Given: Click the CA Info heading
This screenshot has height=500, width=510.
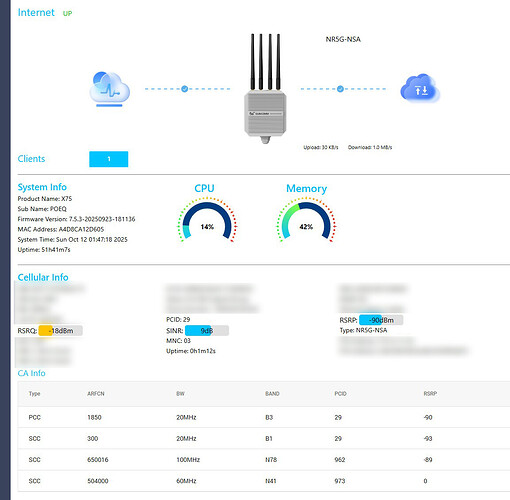Looking at the screenshot, I should click(31, 373).
